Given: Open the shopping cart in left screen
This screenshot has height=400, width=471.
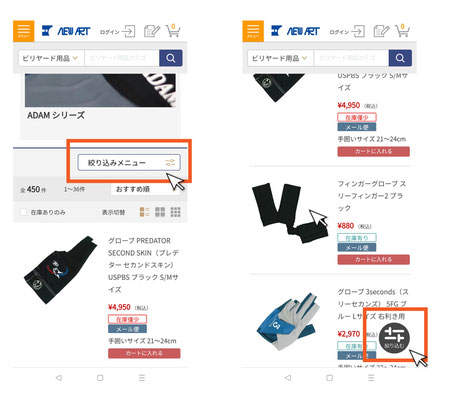Looking at the screenshot, I should point(173,31).
